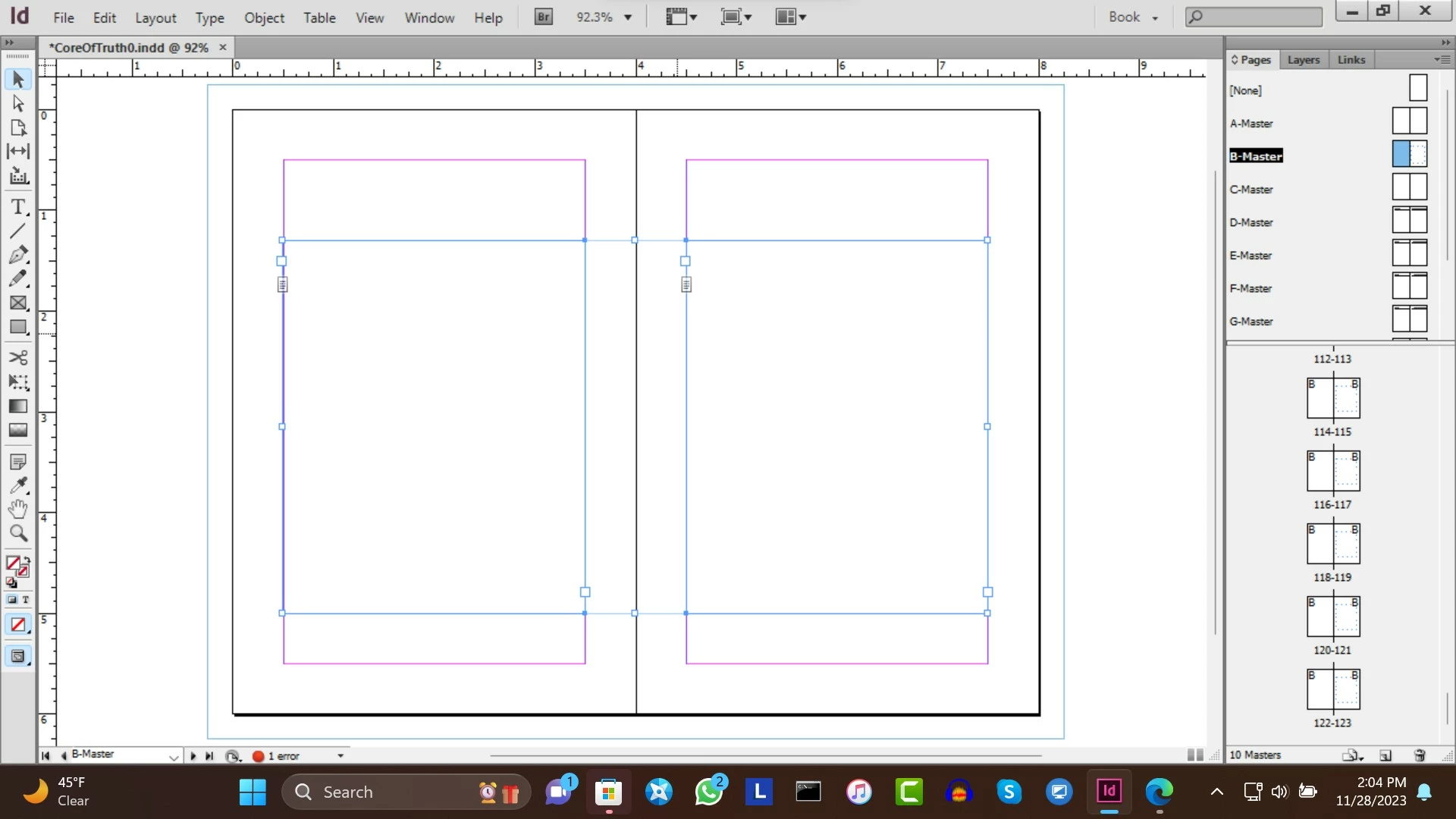1456x819 pixels.
Task: Create new page in Pages panel
Action: tap(1385, 755)
